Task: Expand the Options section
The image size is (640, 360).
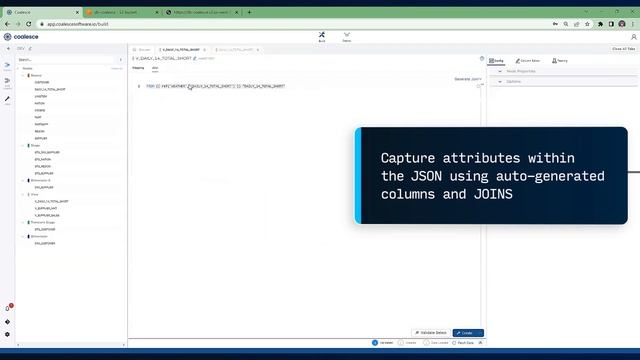Action: (x=563, y=82)
